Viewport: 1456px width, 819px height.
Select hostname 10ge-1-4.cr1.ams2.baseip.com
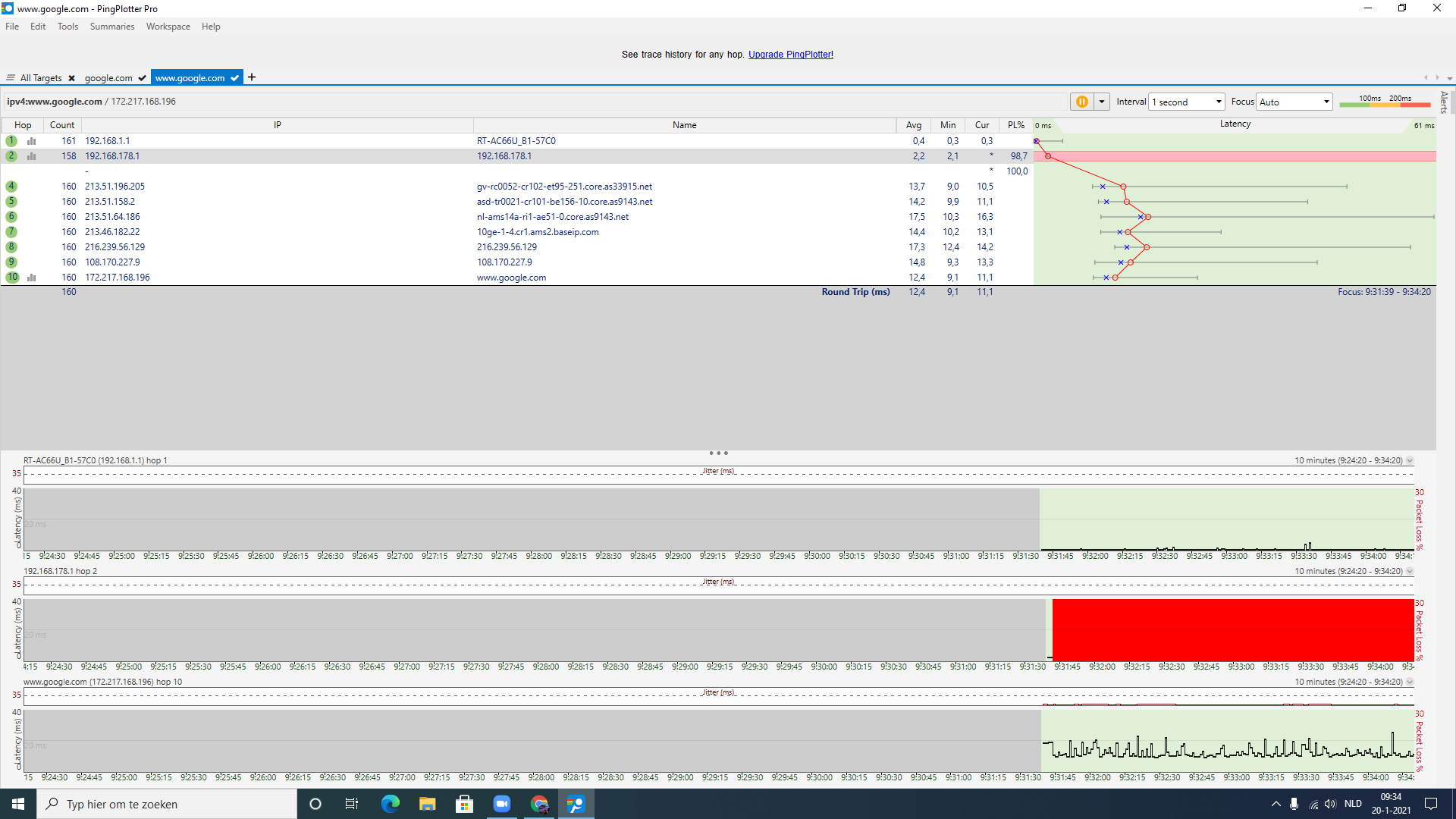tap(538, 232)
